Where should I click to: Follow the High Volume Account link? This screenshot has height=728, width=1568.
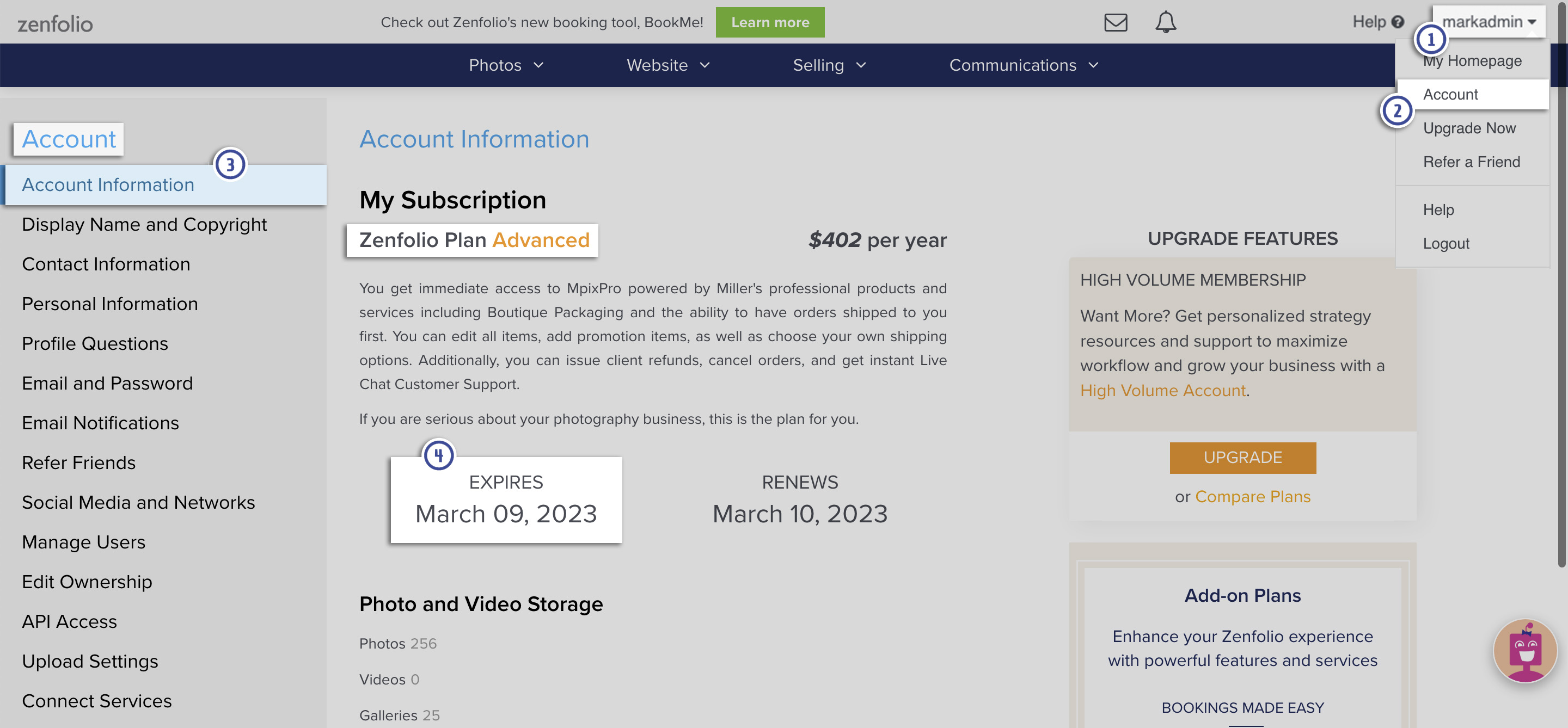(1162, 391)
